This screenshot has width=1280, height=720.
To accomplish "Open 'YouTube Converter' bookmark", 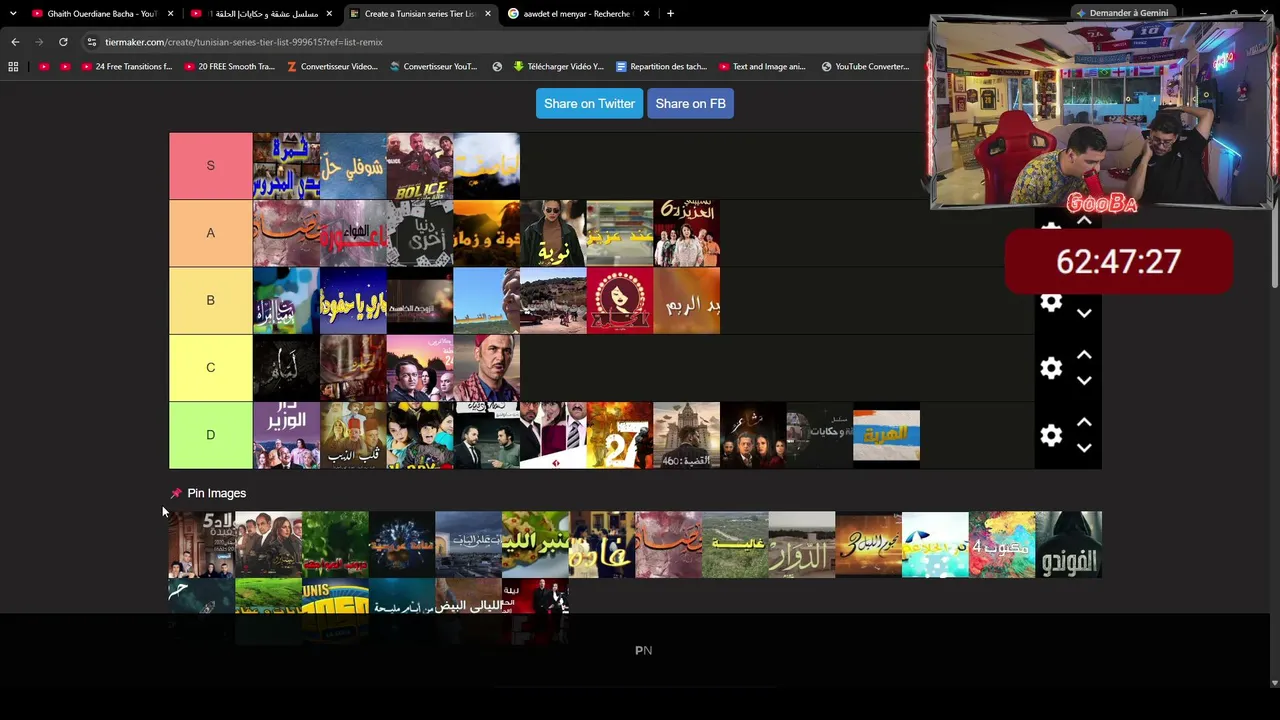I will coord(866,67).
